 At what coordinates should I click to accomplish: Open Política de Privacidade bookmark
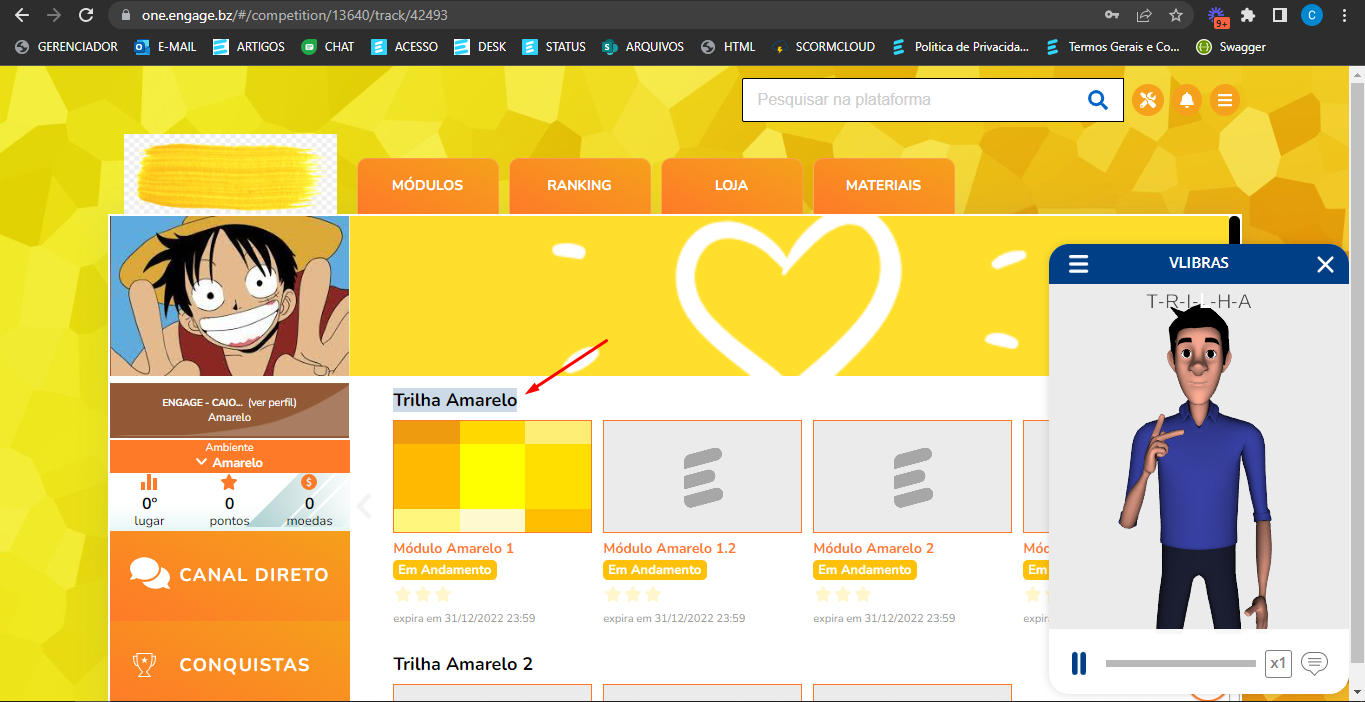pyautogui.click(x=960, y=47)
